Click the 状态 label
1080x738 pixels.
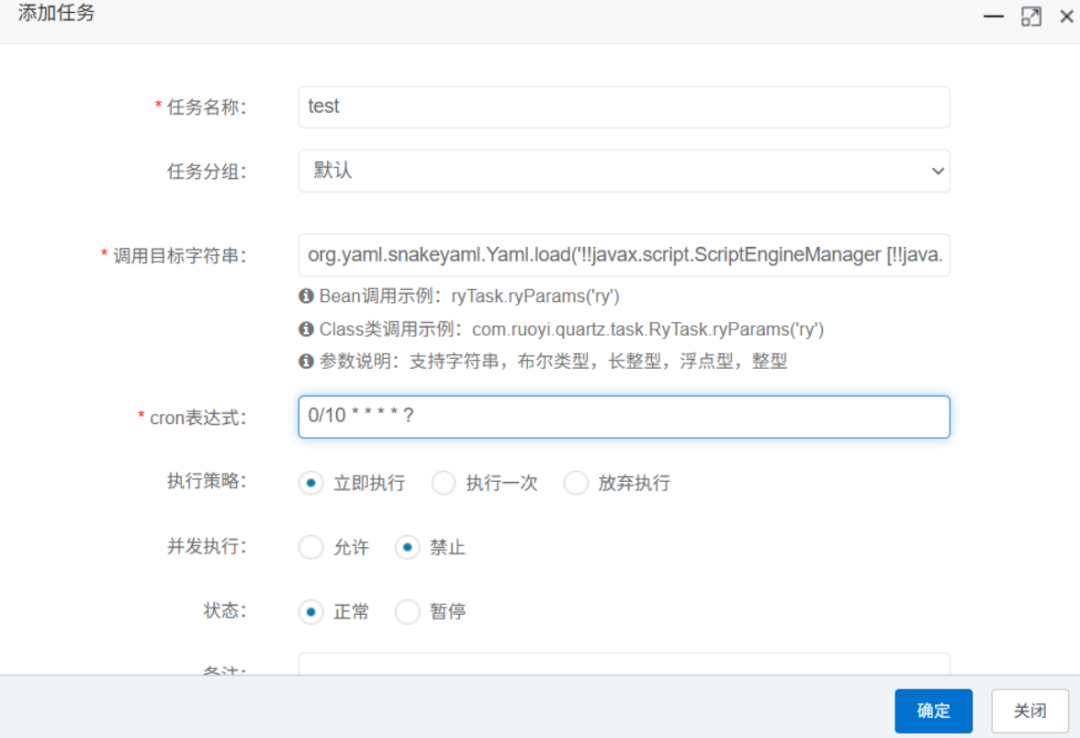pos(225,611)
